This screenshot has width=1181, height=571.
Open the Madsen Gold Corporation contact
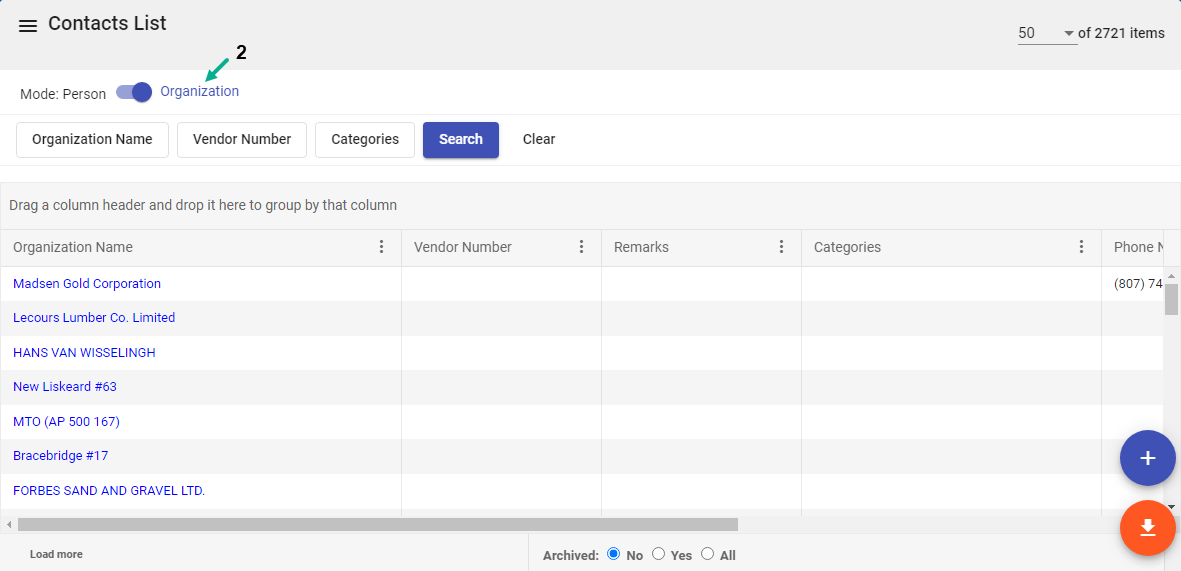pyautogui.click(x=87, y=284)
